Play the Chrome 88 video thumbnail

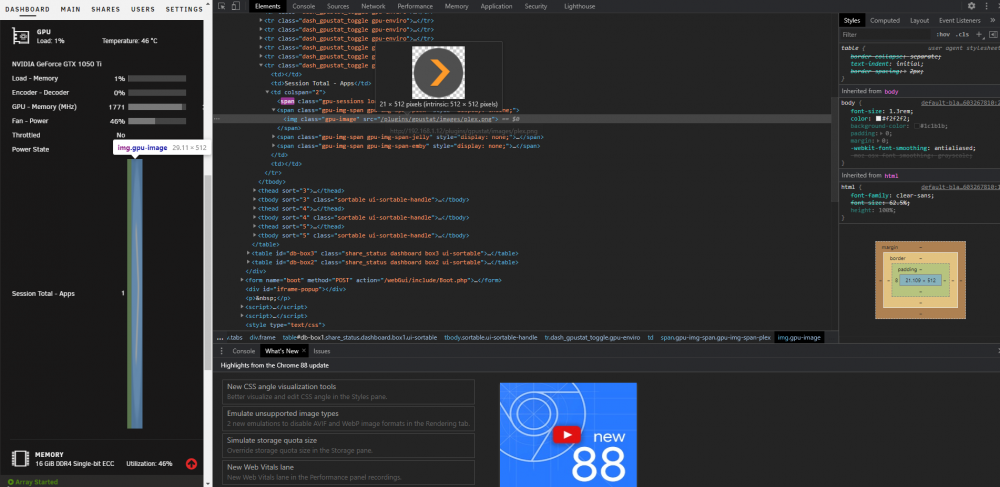click(568, 435)
